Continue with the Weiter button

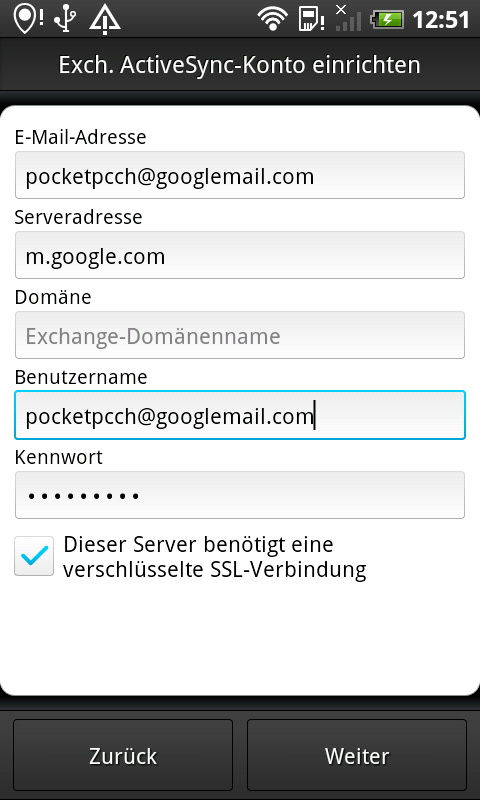(x=357, y=755)
